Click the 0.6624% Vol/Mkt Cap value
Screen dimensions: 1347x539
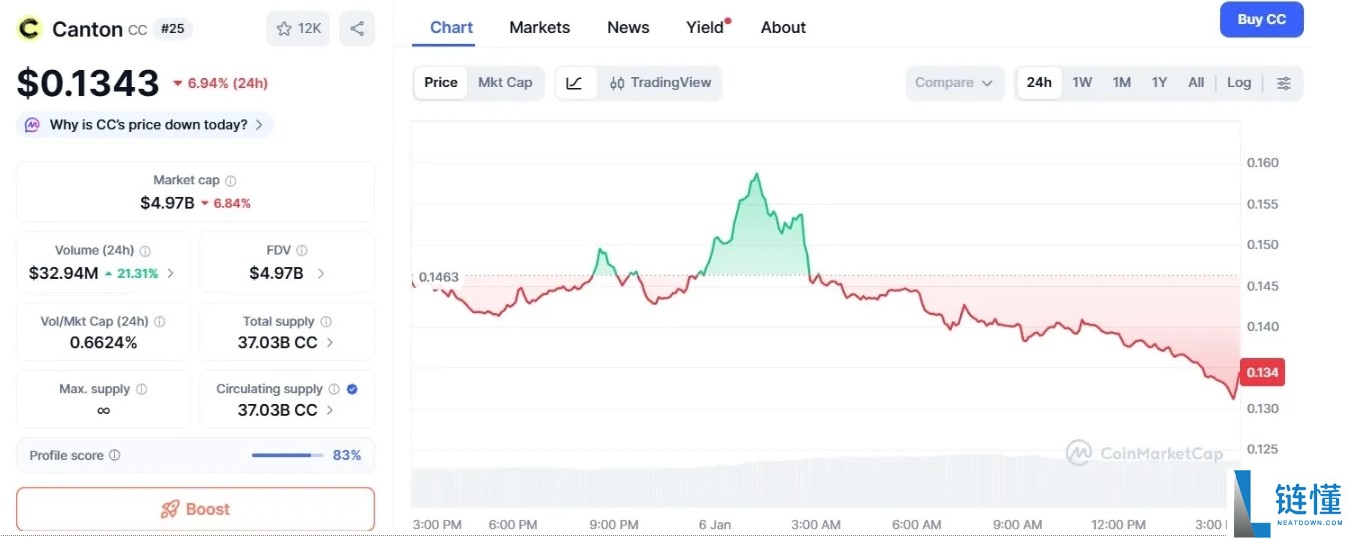[x=103, y=343]
